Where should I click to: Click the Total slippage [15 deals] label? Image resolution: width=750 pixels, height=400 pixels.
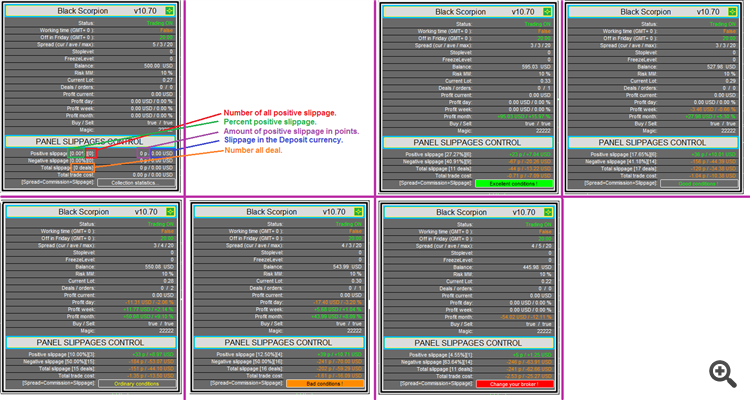coord(66,369)
